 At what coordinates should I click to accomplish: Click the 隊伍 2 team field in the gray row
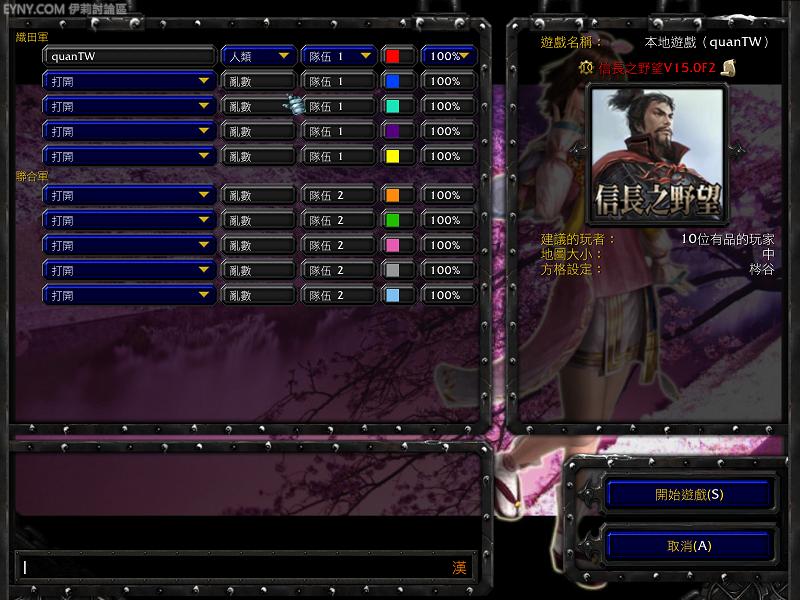339,270
